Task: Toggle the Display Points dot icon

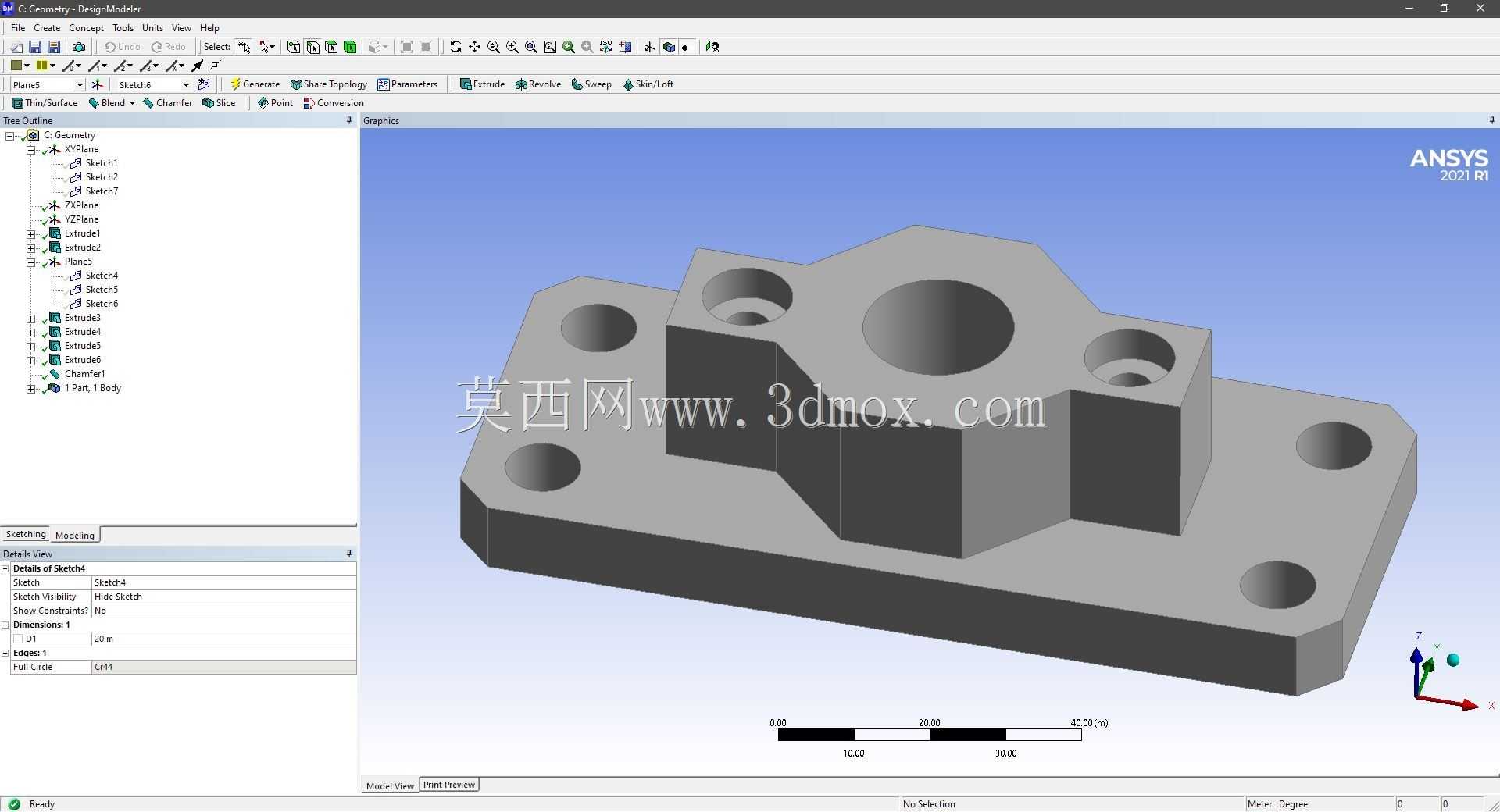Action: pyautogui.click(x=685, y=47)
